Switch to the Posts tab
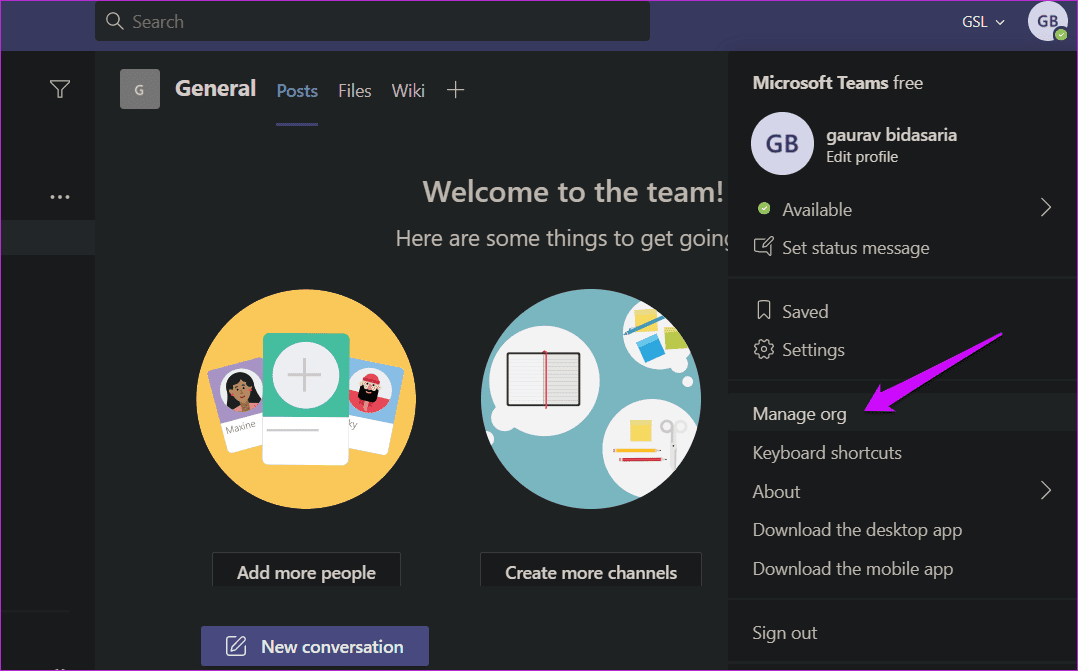The width and height of the screenshot is (1078, 671). (297, 91)
